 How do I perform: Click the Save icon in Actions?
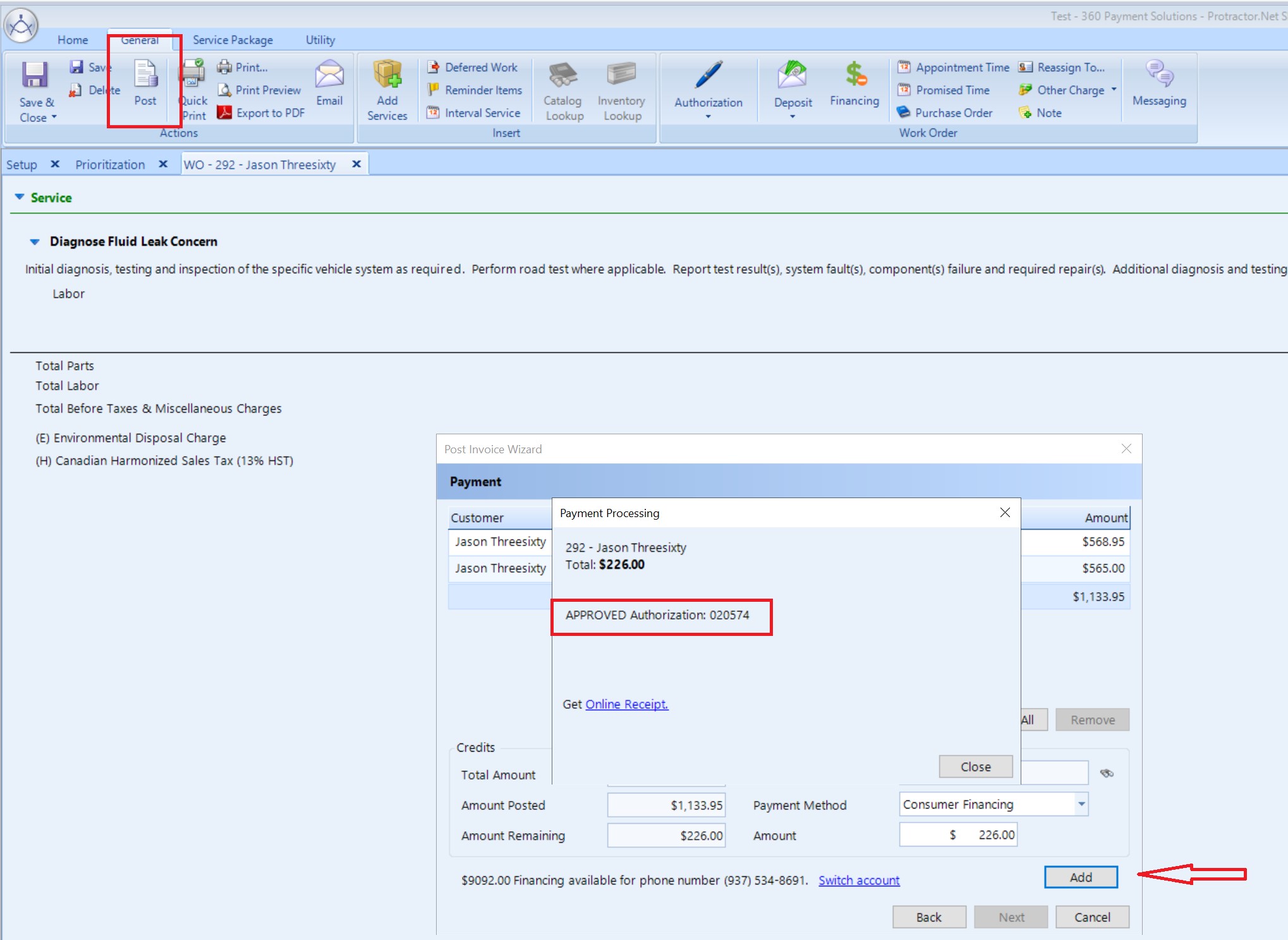[x=77, y=67]
